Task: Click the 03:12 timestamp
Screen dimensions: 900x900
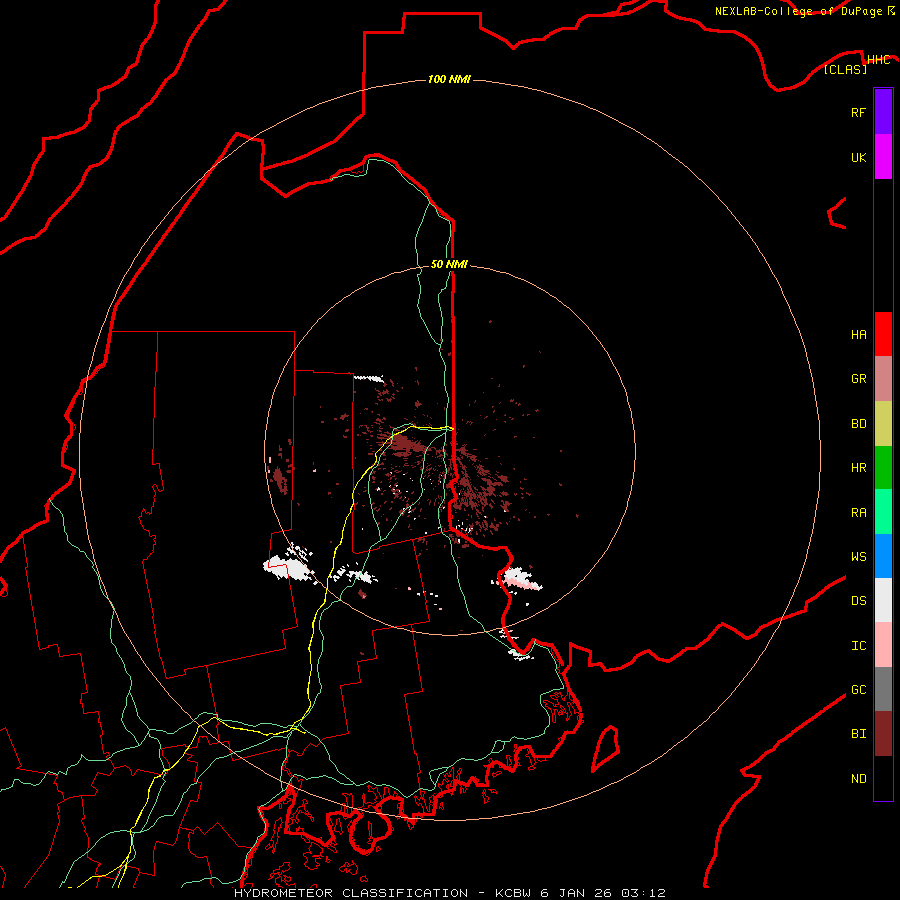Action: coord(643,893)
